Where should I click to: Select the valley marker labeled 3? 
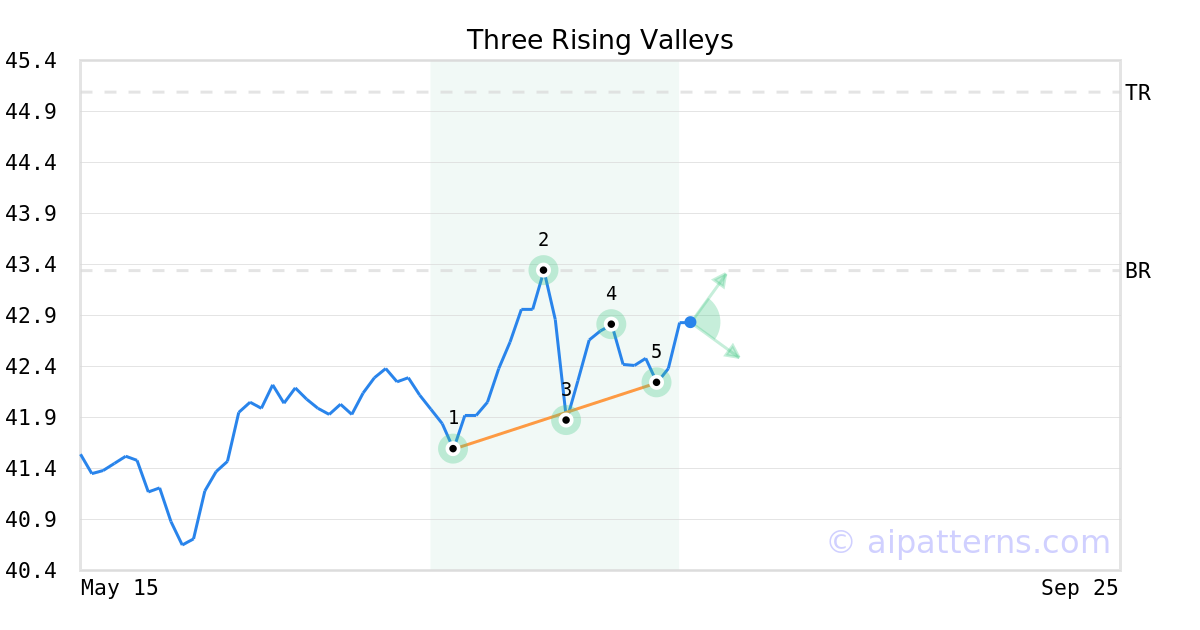tap(566, 420)
